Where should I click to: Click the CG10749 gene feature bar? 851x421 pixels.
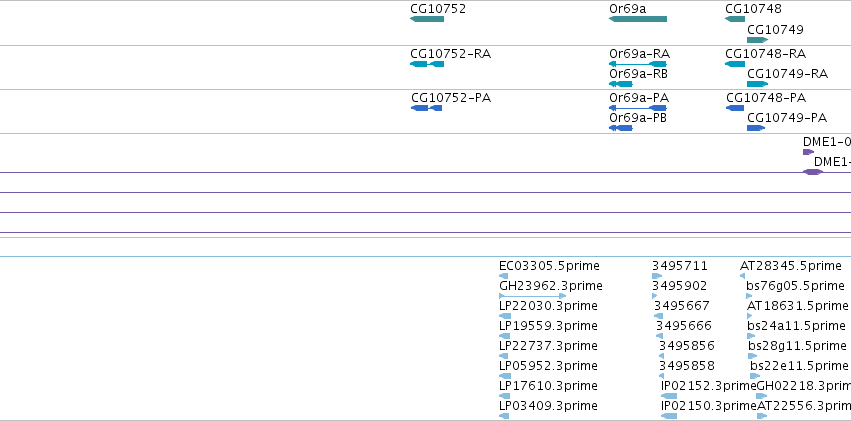coord(758,40)
